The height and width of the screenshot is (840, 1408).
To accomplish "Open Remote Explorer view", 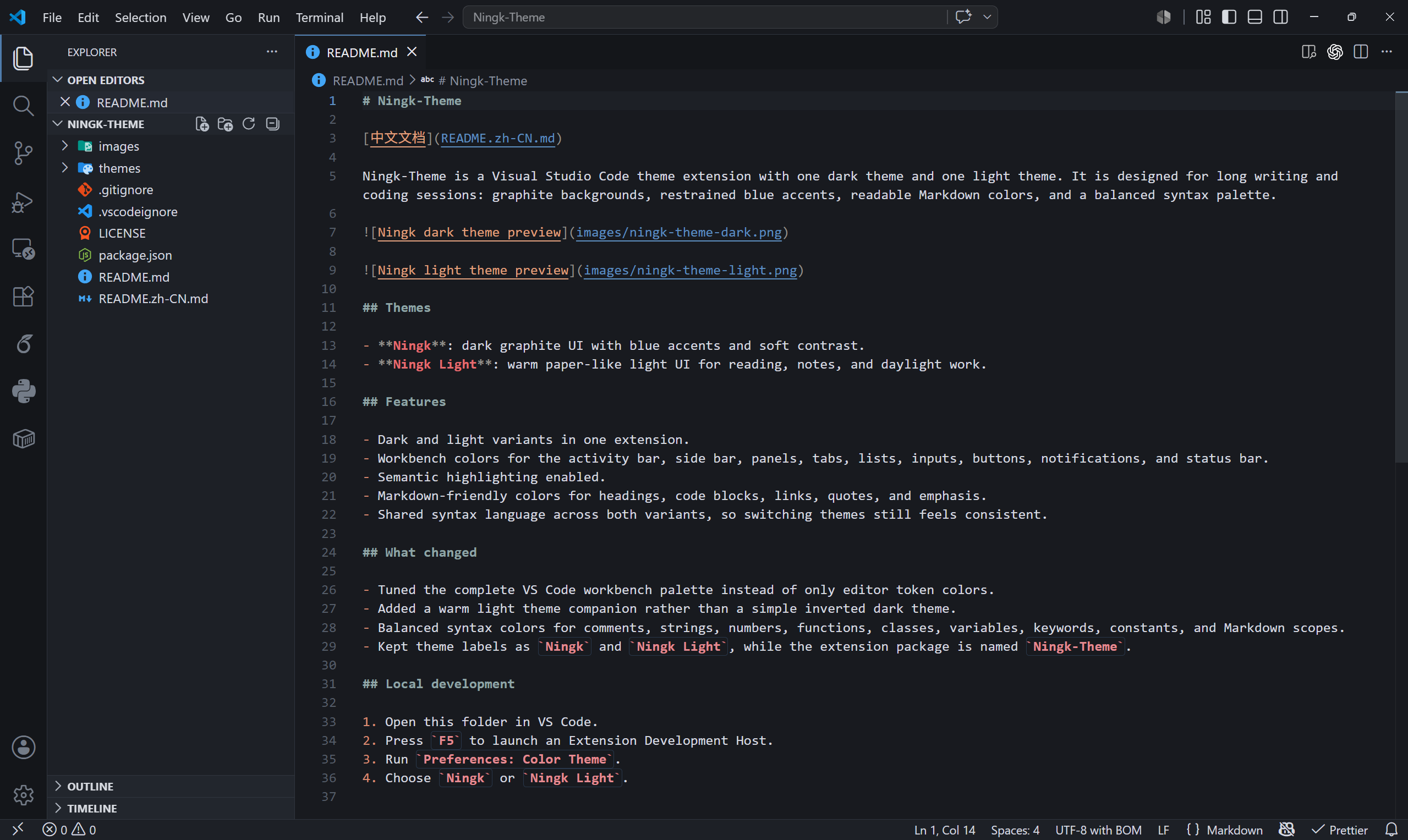I will pyautogui.click(x=23, y=249).
